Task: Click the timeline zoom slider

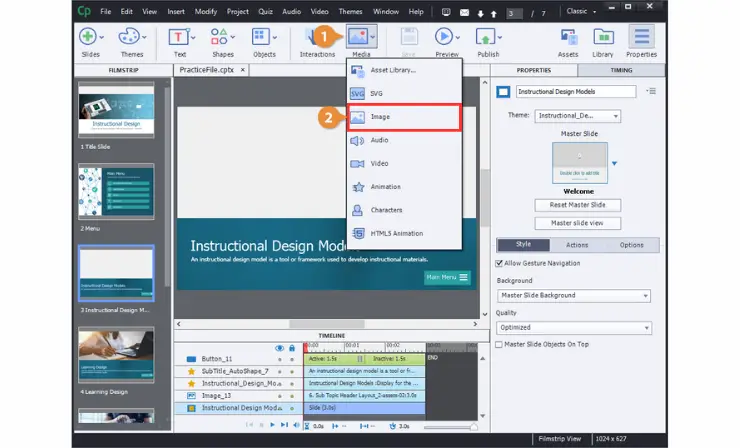Action: point(450,427)
